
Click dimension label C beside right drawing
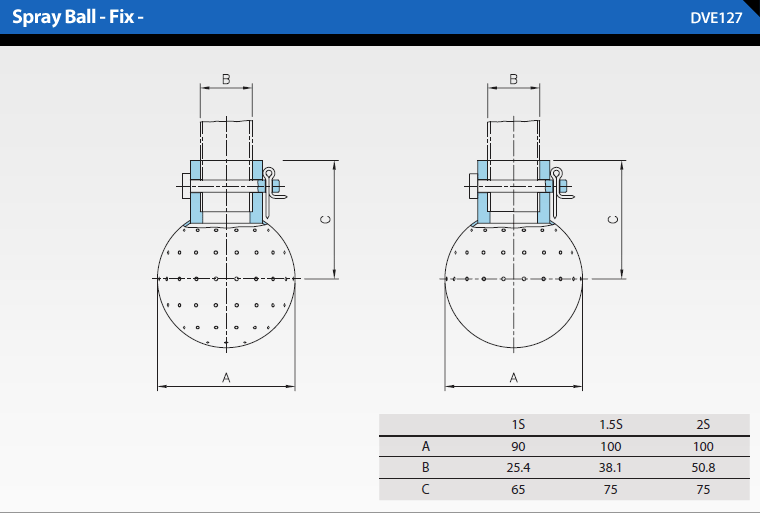click(613, 220)
